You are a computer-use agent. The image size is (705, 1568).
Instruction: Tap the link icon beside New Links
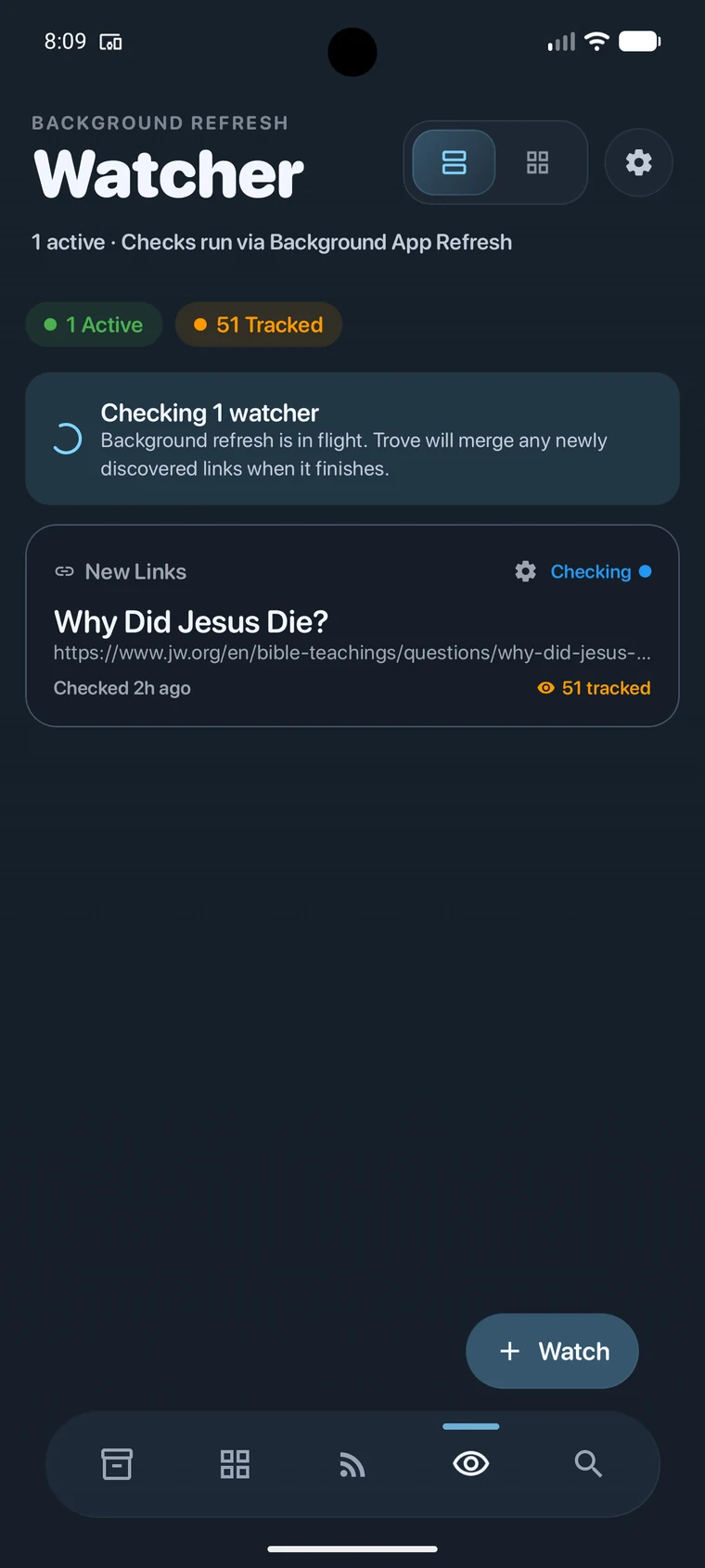[x=64, y=571]
